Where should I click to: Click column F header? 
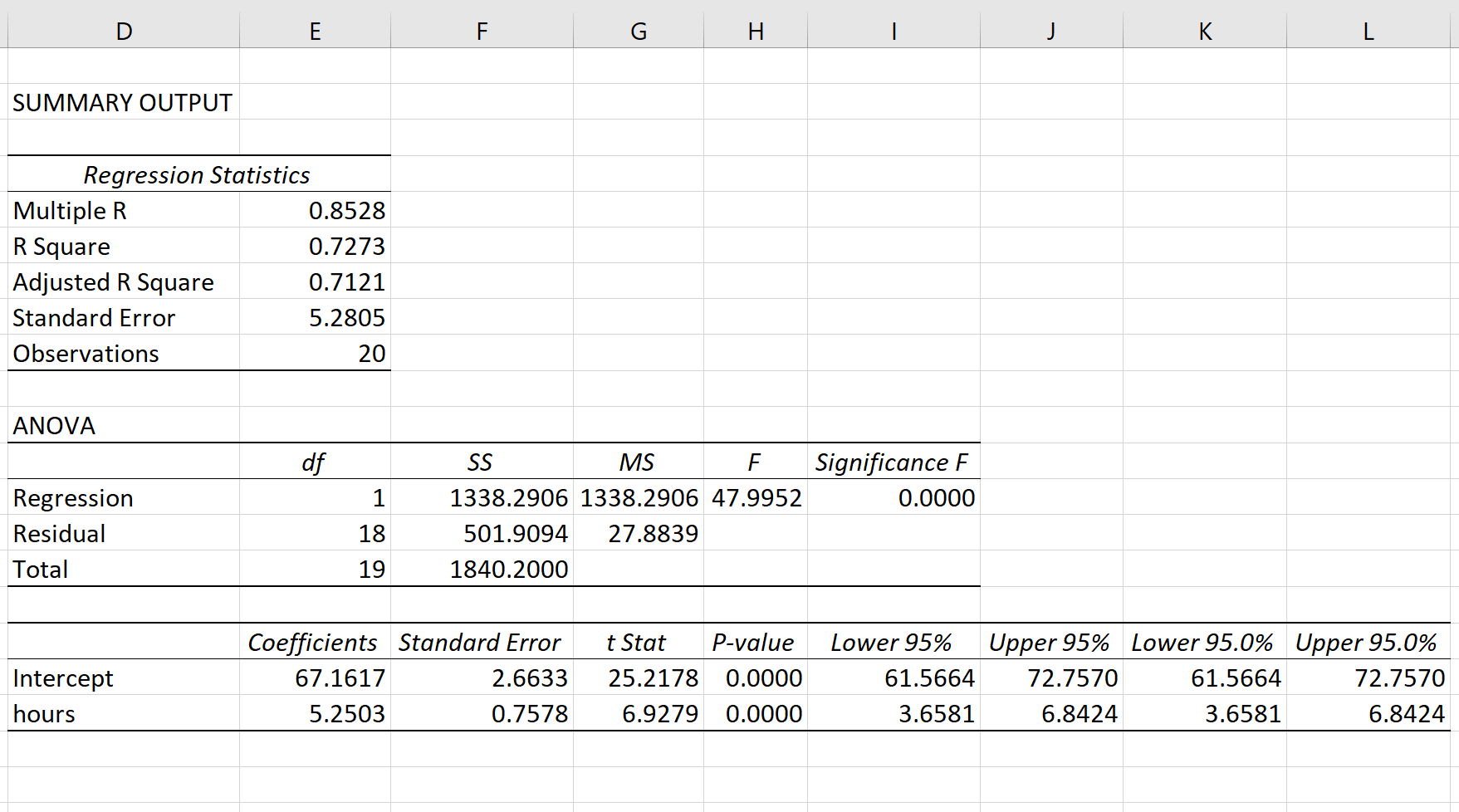(482, 32)
